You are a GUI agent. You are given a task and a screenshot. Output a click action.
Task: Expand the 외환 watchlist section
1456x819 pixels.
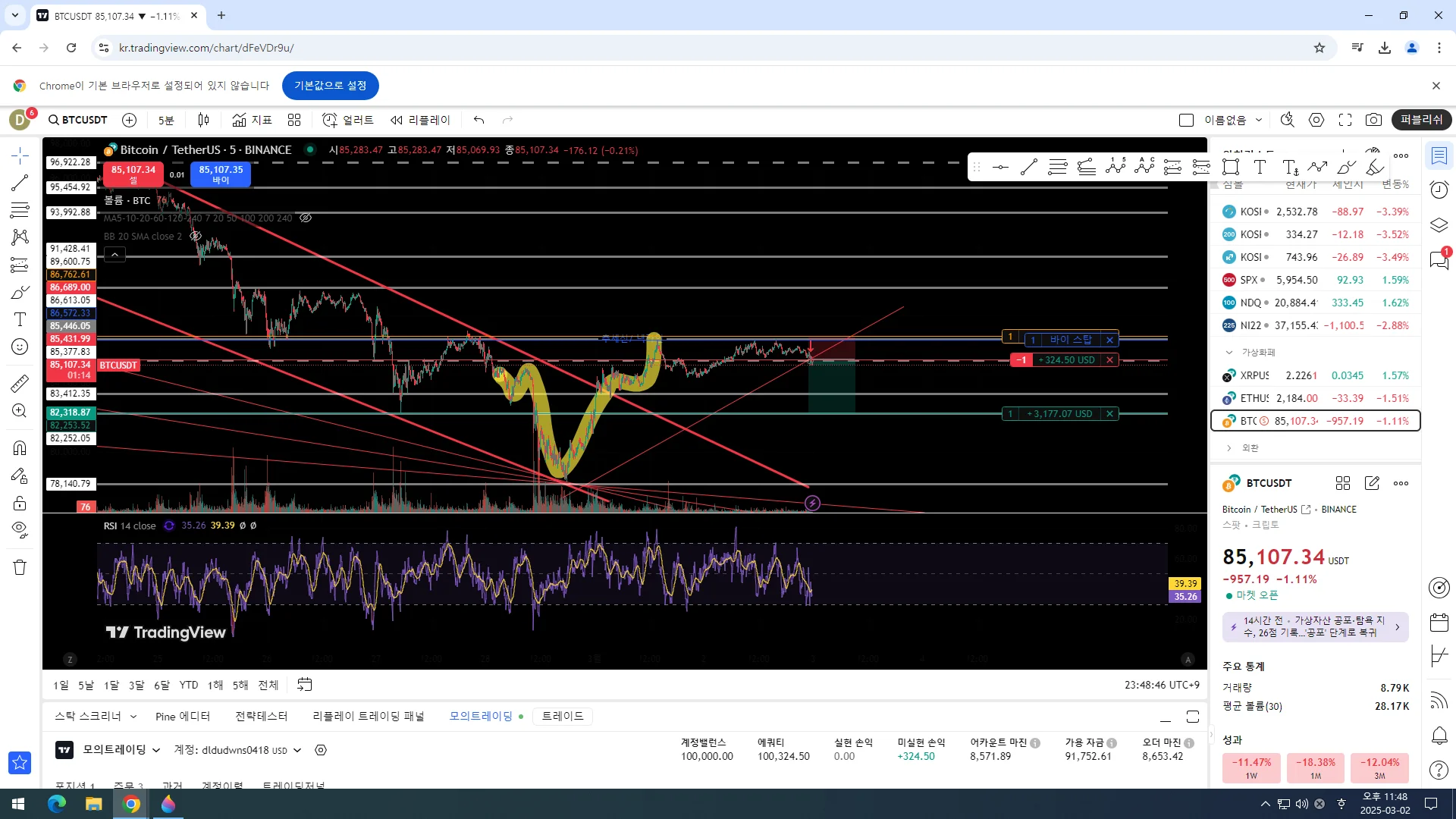pyautogui.click(x=1229, y=448)
